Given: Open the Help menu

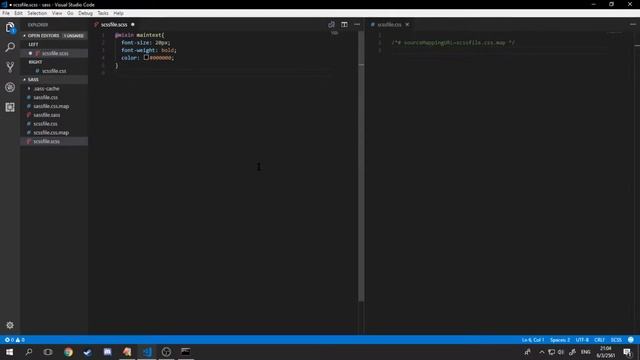Looking at the screenshot, I should [118, 13].
